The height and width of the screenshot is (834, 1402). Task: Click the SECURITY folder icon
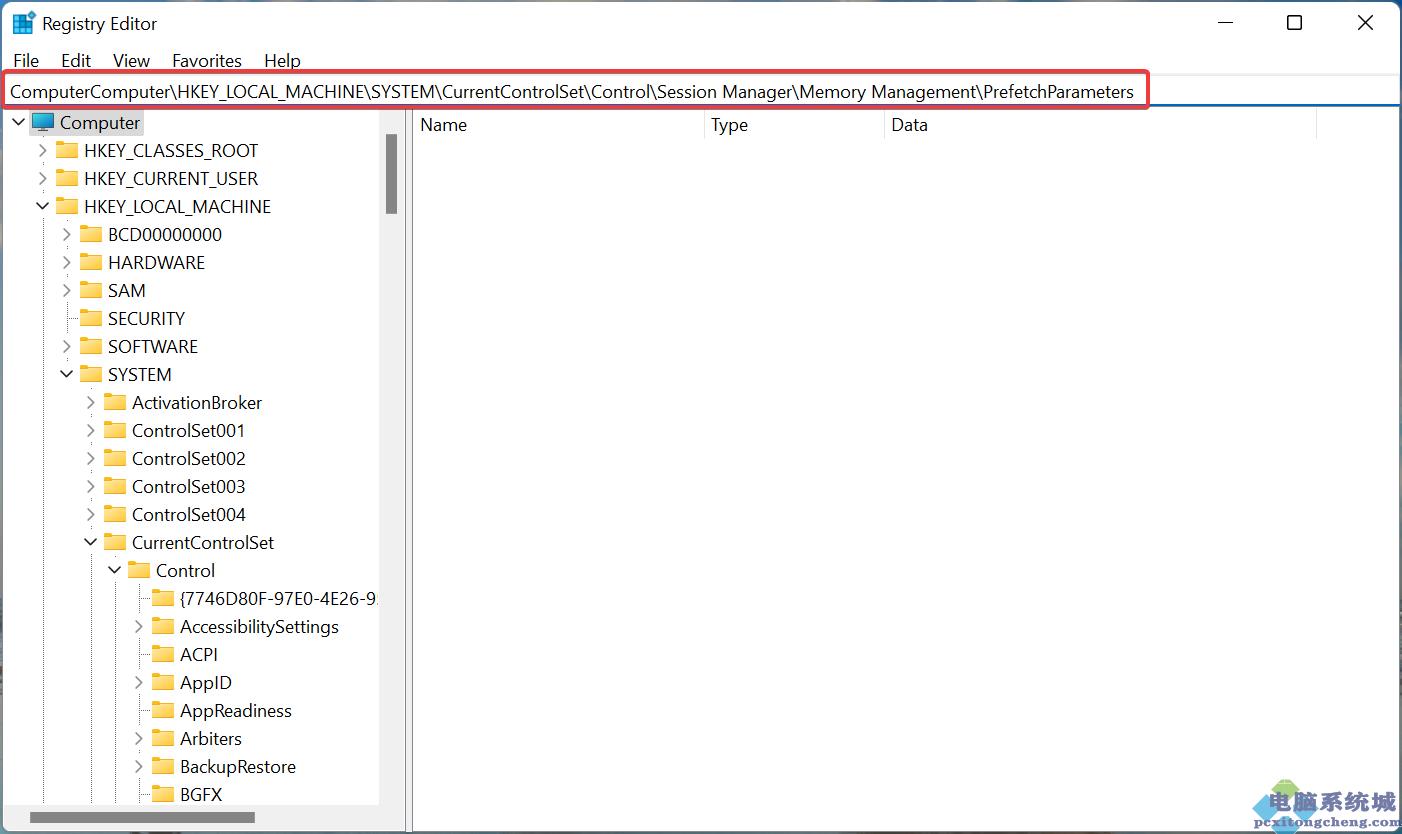91,318
